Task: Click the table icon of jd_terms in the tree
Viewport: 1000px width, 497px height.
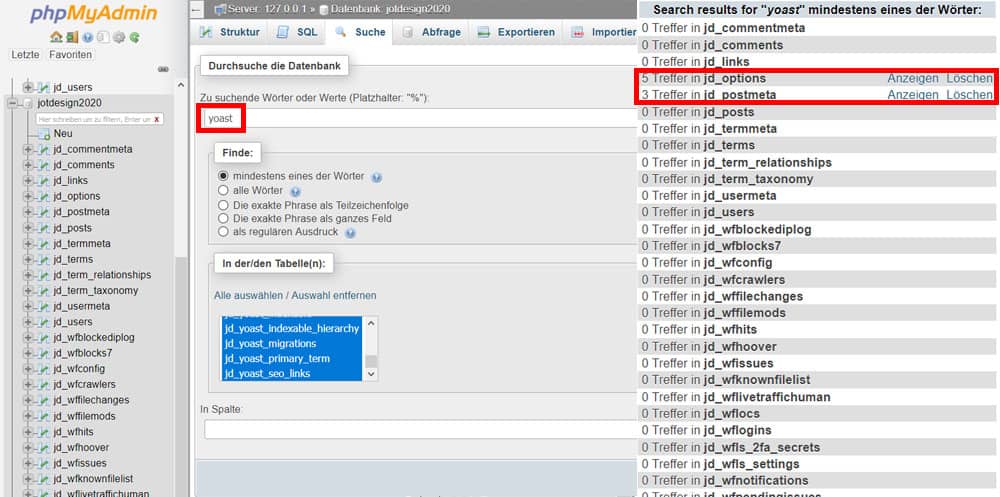Action: tap(44, 259)
